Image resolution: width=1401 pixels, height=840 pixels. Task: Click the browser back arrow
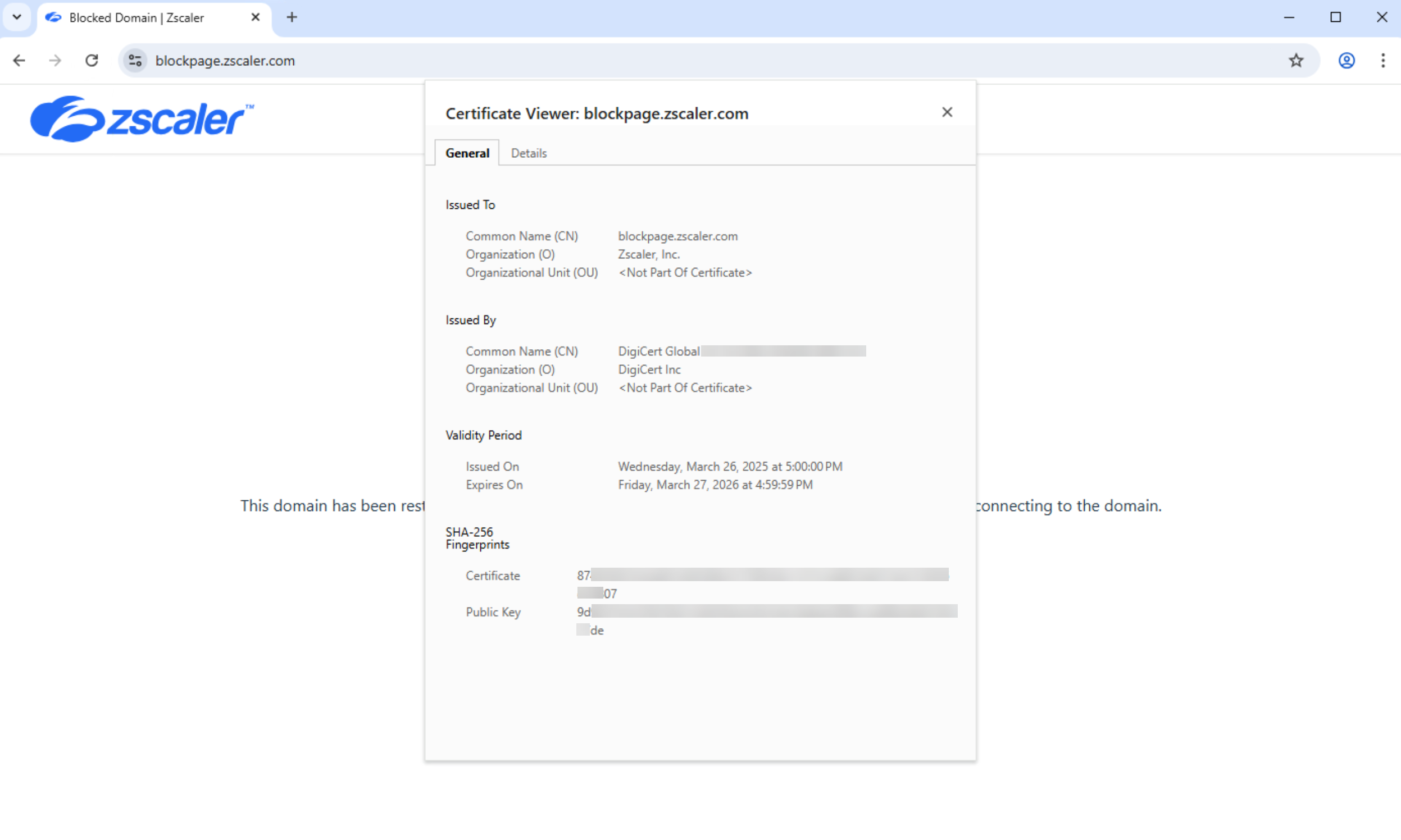(x=19, y=61)
